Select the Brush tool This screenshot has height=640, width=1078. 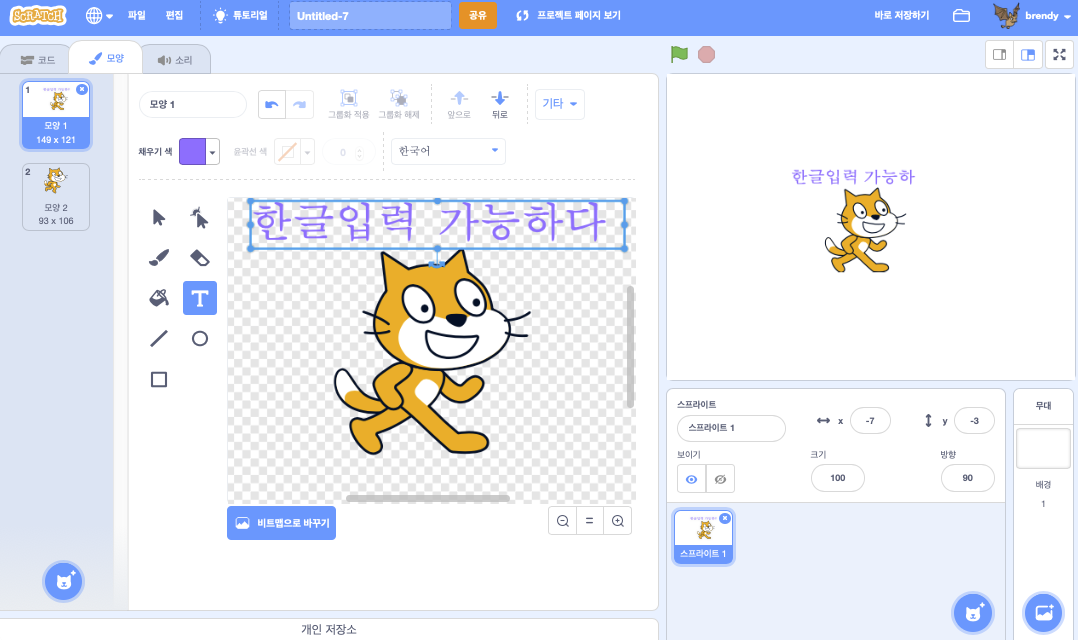point(159,258)
